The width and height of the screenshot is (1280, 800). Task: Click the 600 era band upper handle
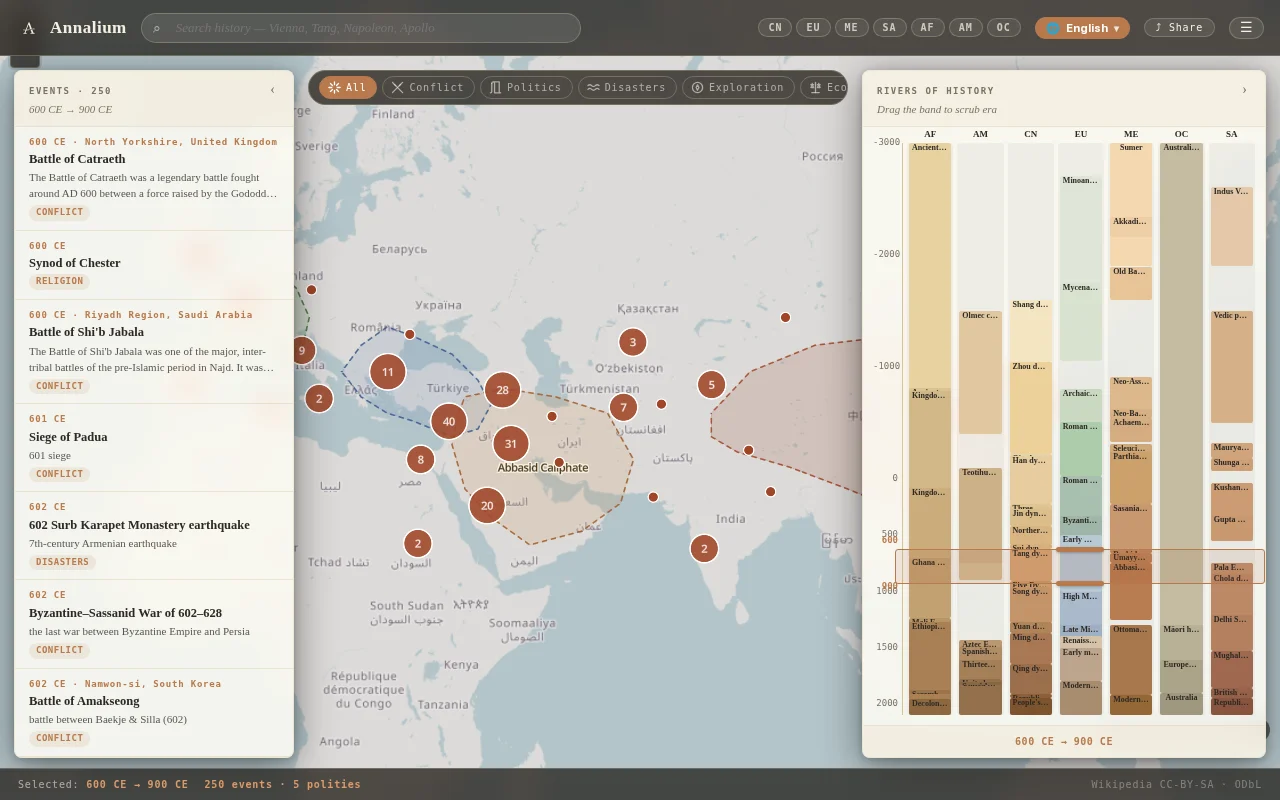click(x=1080, y=550)
